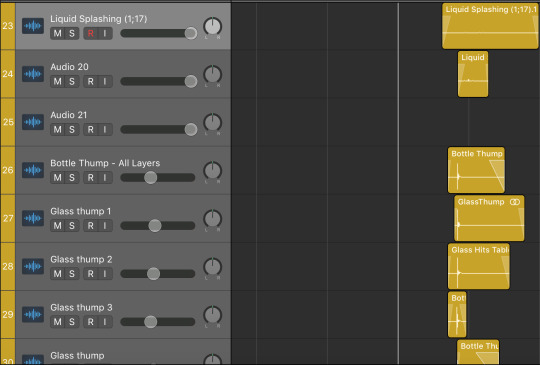Screen dimensions: 540x365
Task: Click Glass thump 3 volume slider
Action: coord(158,322)
